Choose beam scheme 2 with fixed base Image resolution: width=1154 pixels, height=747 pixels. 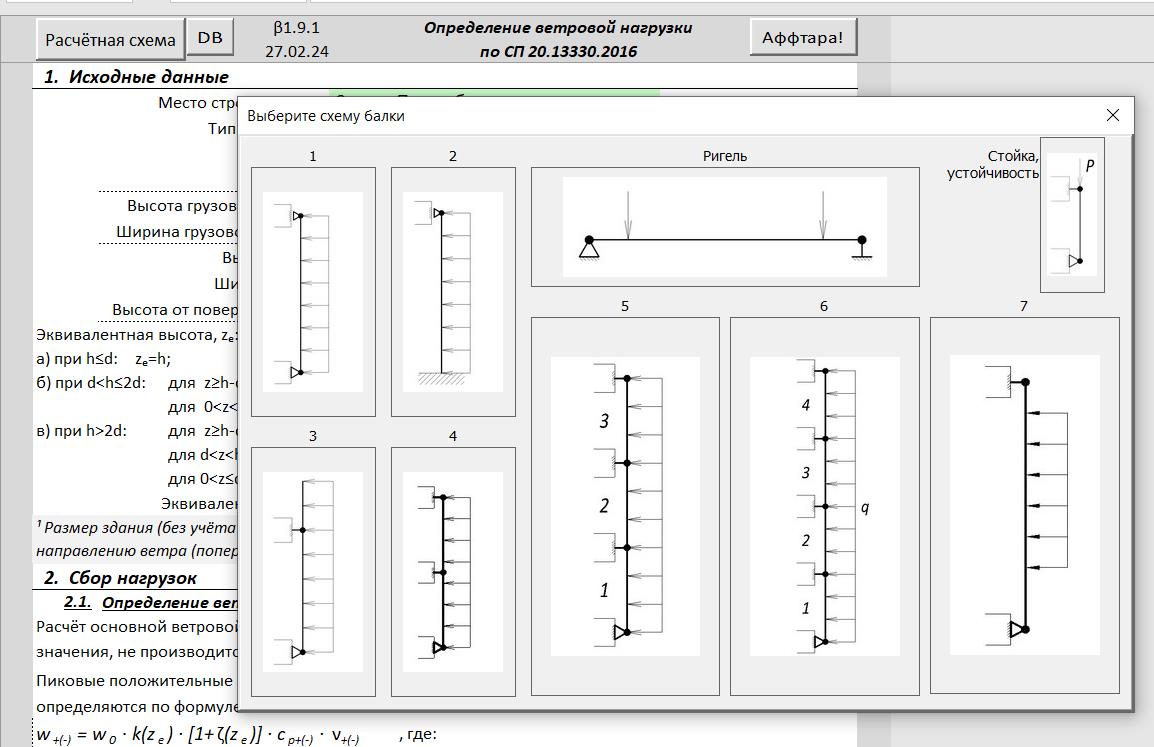click(x=453, y=291)
